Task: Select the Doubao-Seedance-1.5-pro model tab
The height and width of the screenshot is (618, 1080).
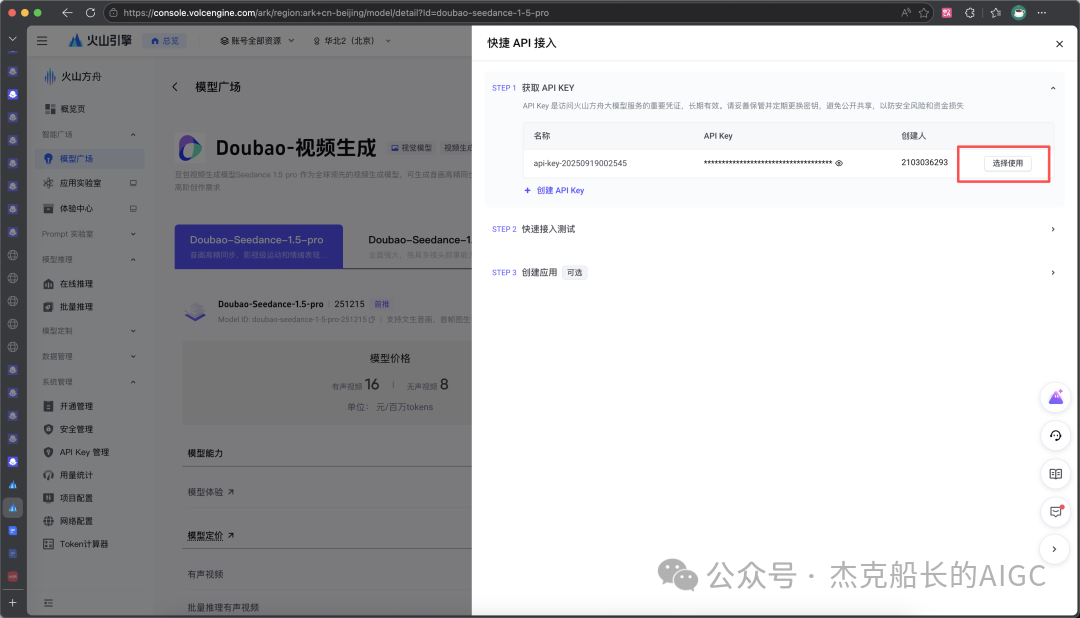Action: (x=258, y=246)
